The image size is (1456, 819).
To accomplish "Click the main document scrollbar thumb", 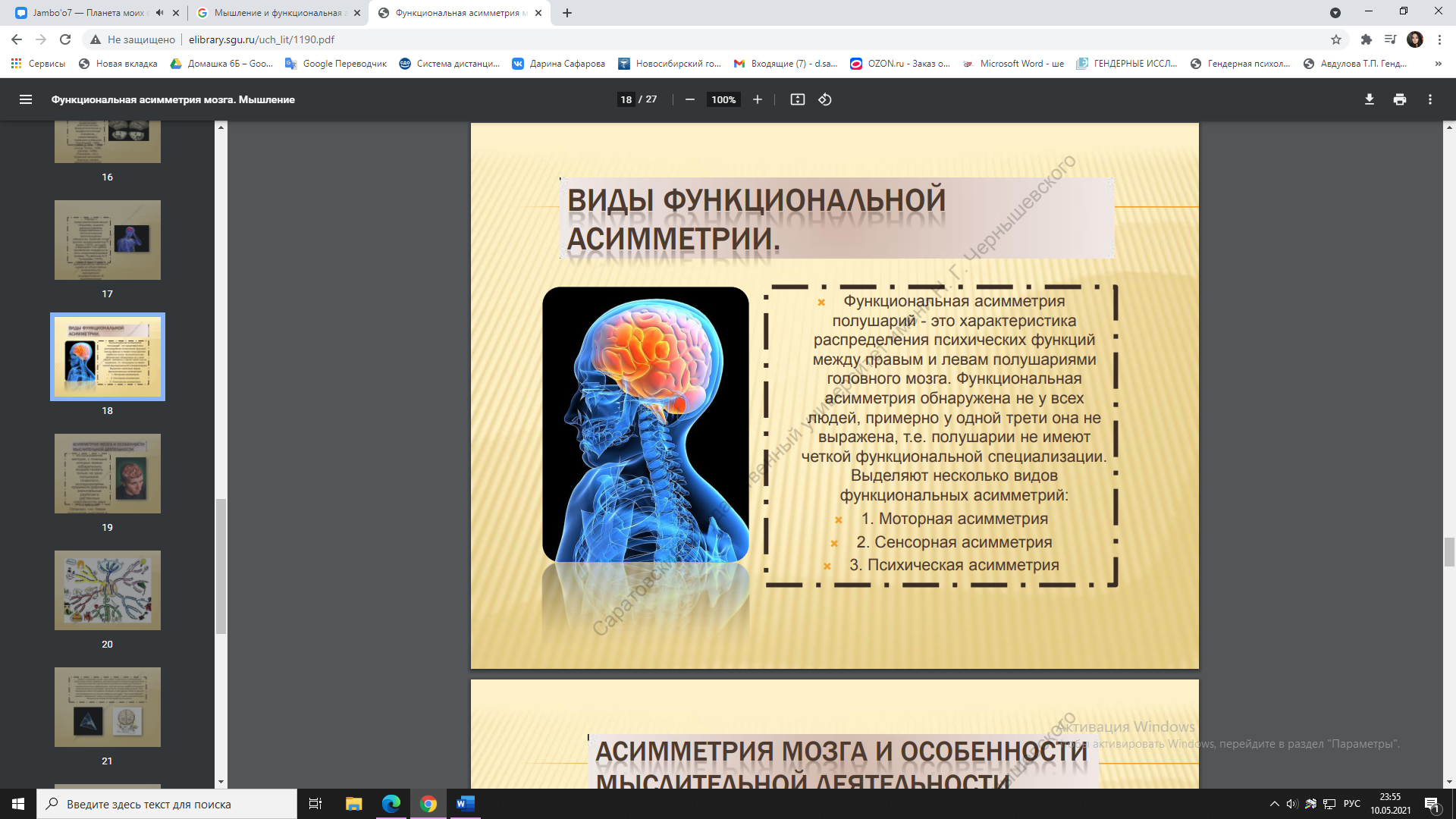I will [x=1449, y=551].
